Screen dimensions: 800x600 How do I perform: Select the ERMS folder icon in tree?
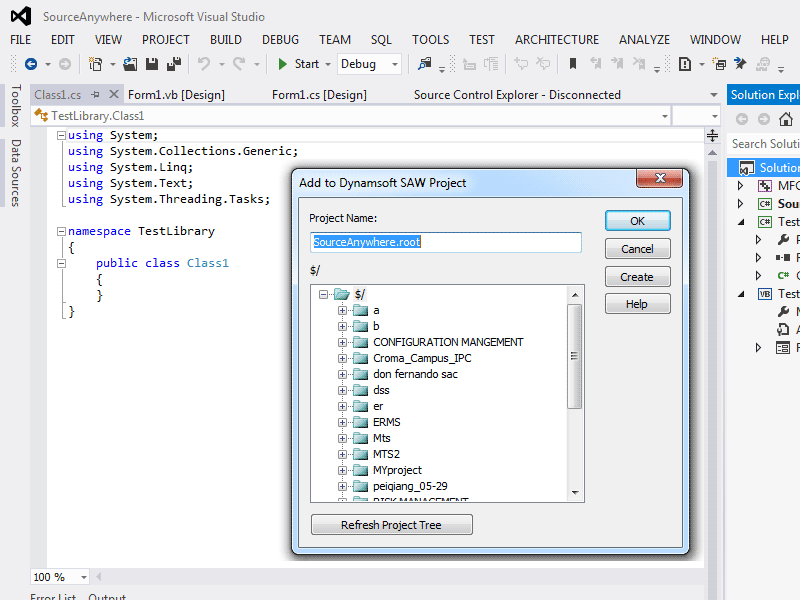coord(361,422)
